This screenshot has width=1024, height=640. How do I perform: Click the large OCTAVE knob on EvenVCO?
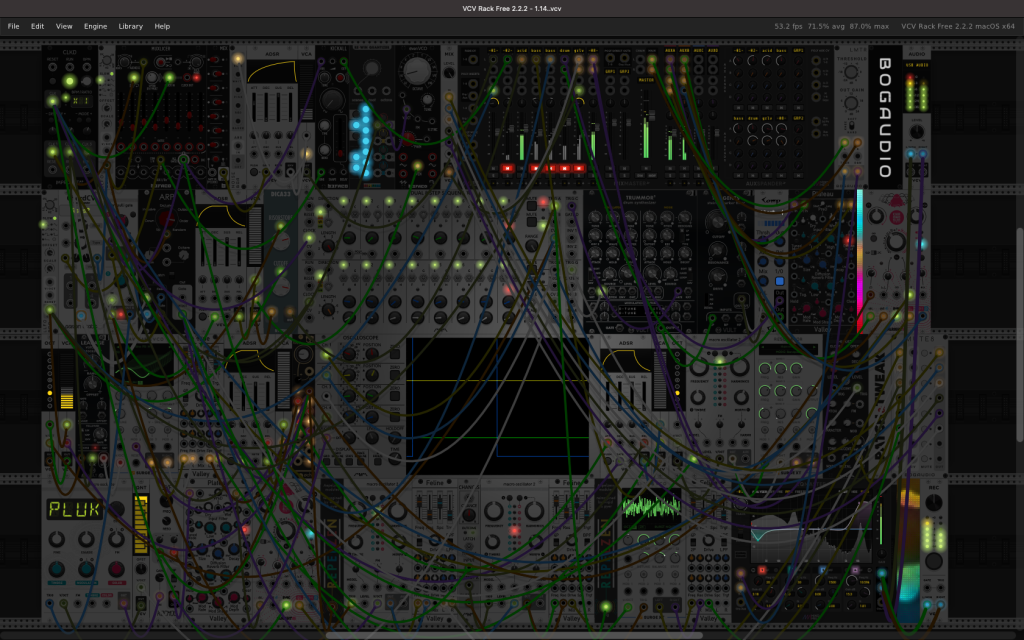tap(417, 71)
